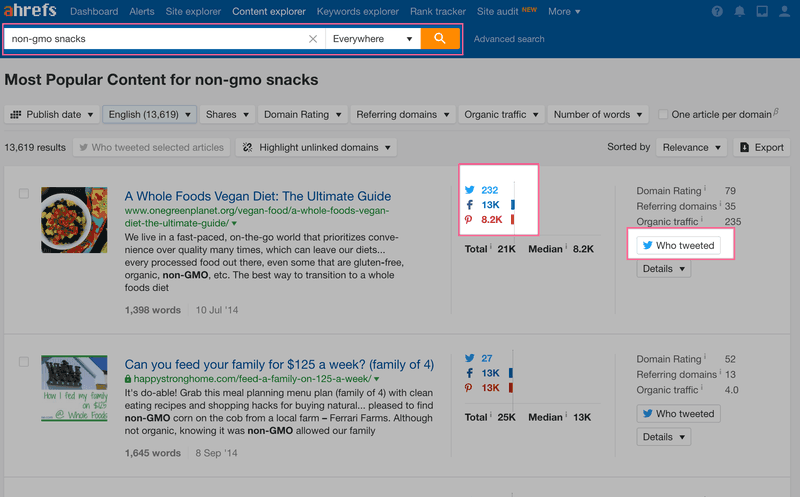Open the Referring domains filter dropdown

(x=403, y=114)
